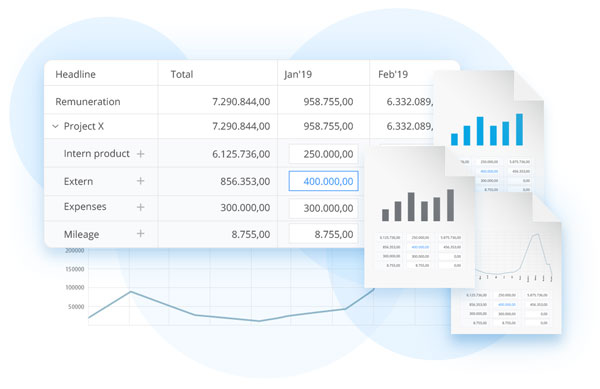600x389 pixels.
Task: Click the Headline column header
Action: click(x=75, y=74)
